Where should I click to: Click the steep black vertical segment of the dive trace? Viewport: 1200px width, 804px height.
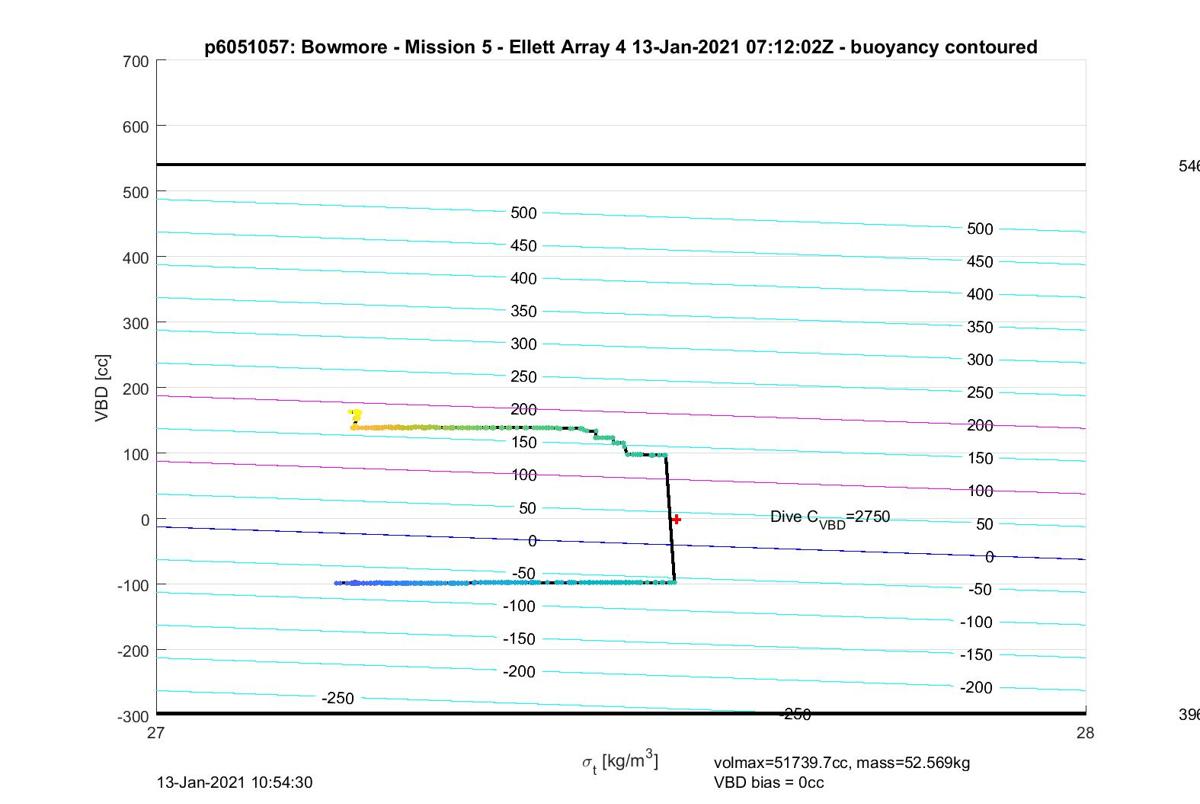pyautogui.click(x=670, y=519)
